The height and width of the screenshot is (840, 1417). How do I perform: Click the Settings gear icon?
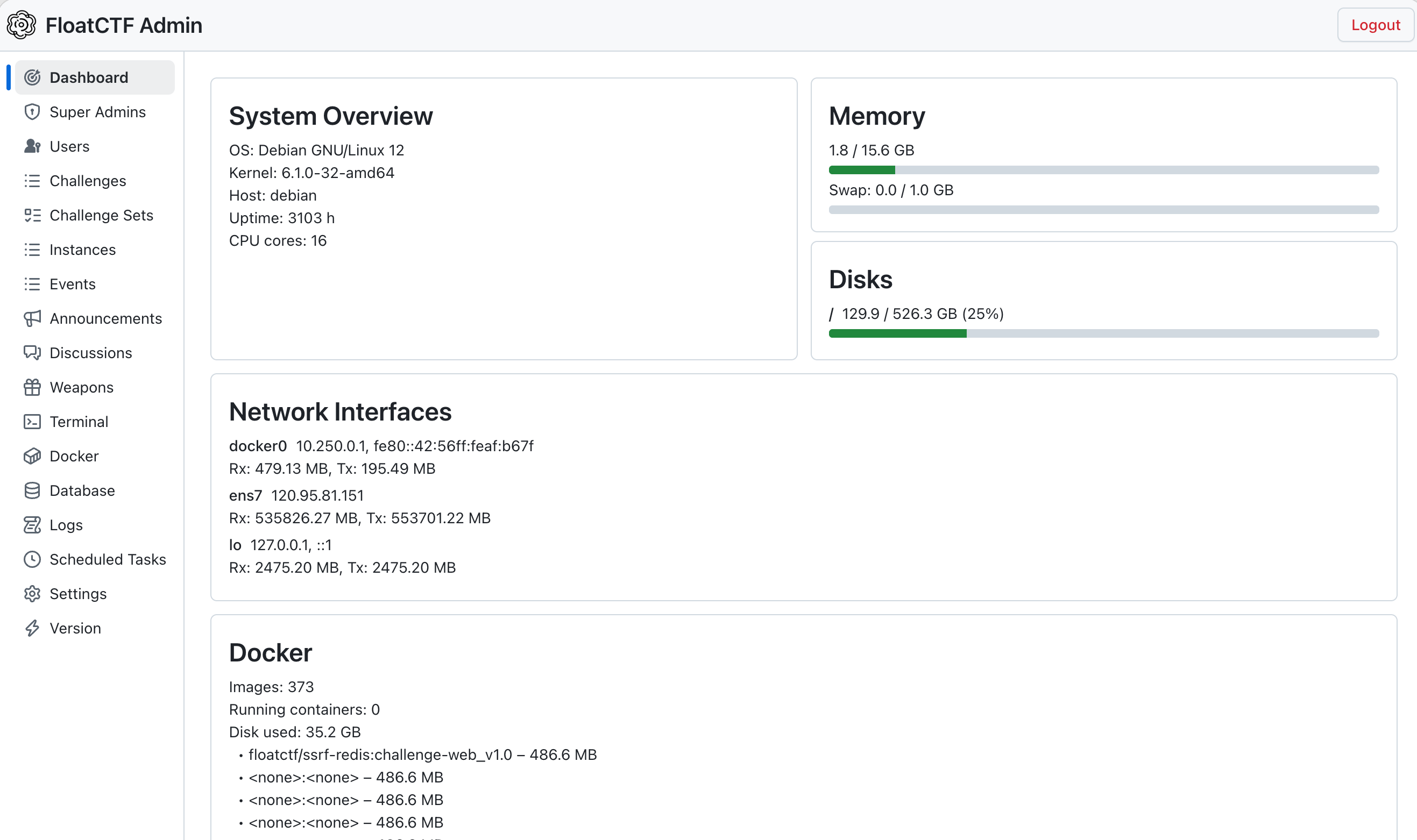click(x=32, y=594)
